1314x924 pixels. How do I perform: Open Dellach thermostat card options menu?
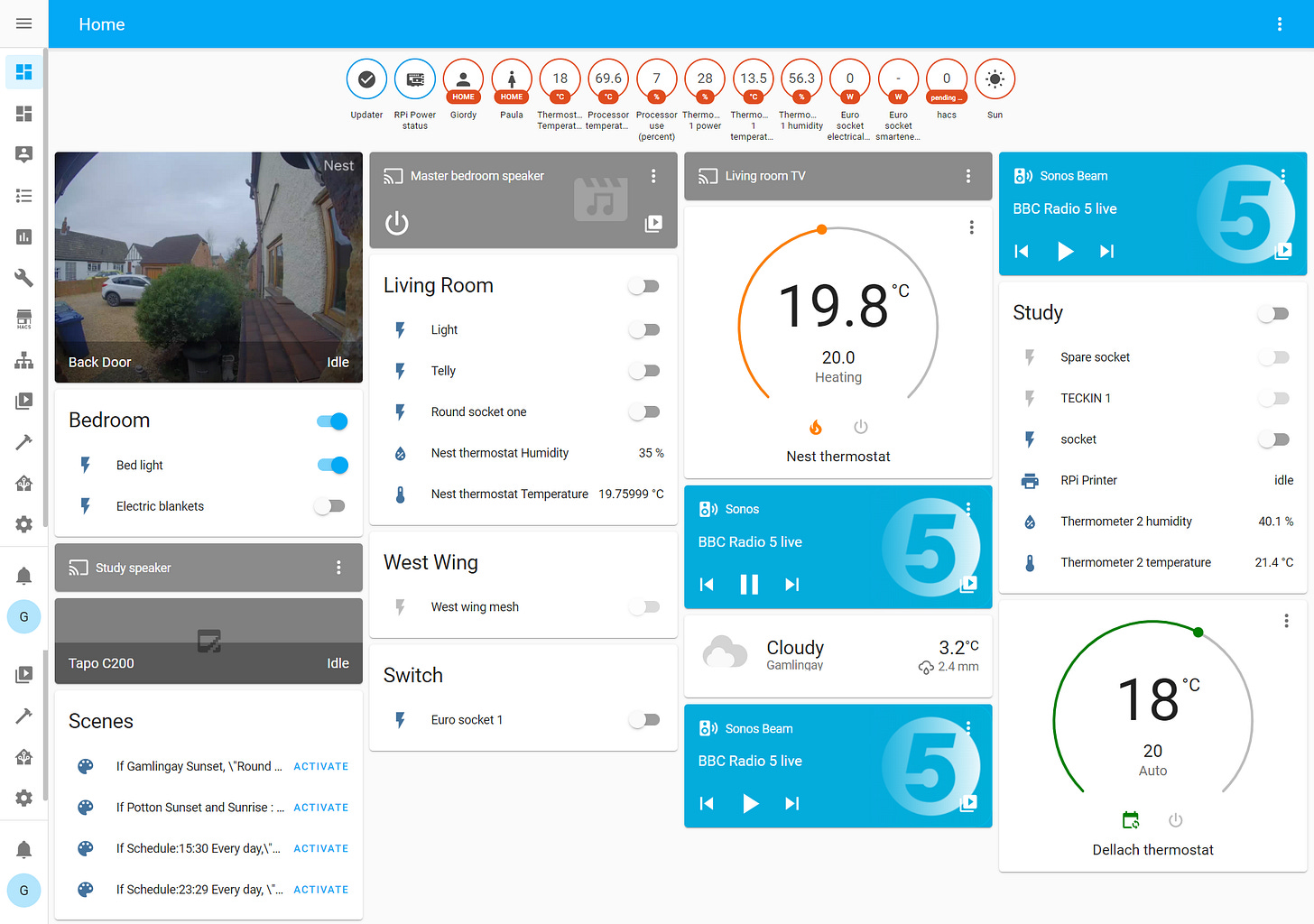1286,621
